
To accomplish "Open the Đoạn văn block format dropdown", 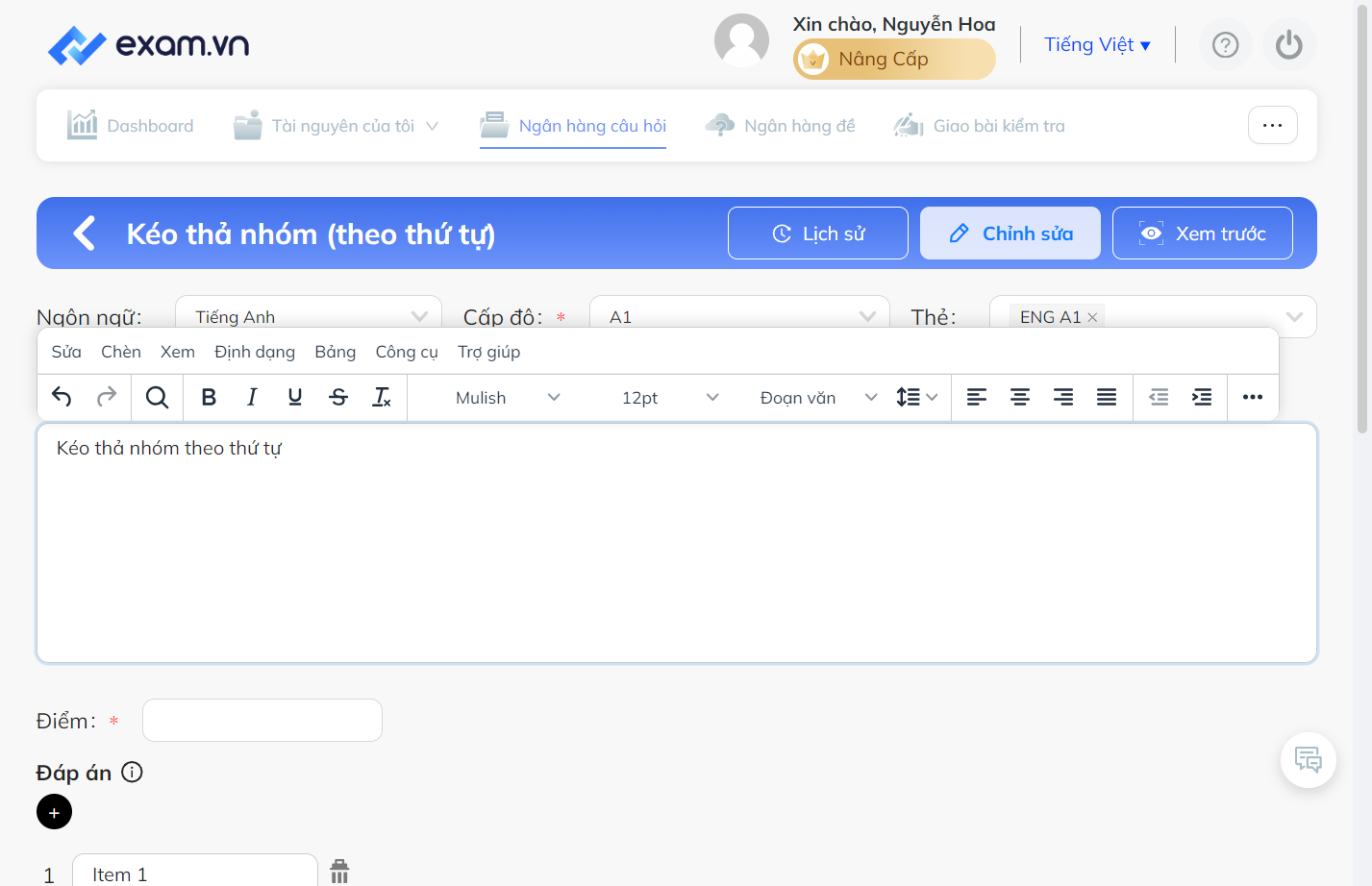I will pos(817,397).
